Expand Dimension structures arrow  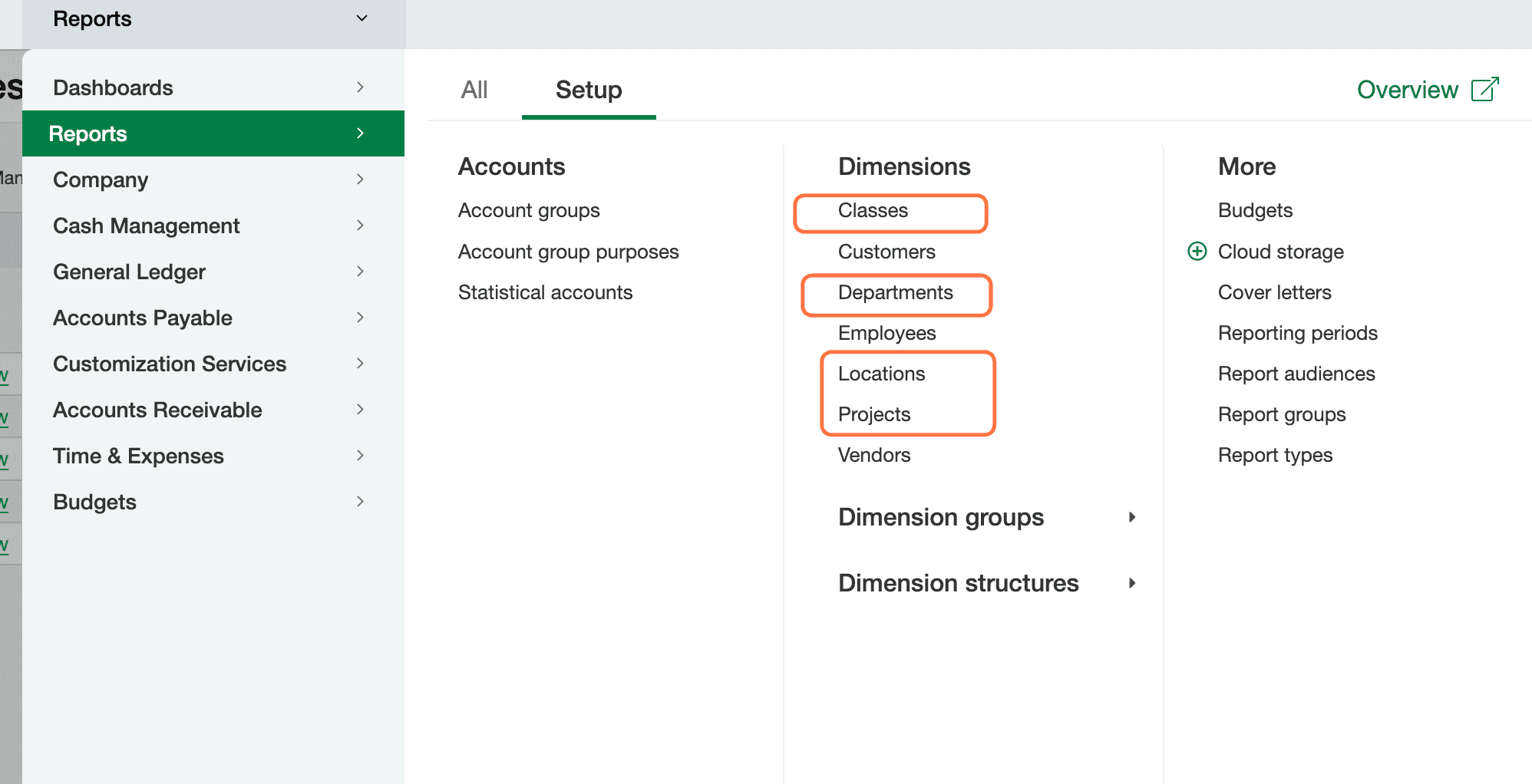[x=1132, y=583]
